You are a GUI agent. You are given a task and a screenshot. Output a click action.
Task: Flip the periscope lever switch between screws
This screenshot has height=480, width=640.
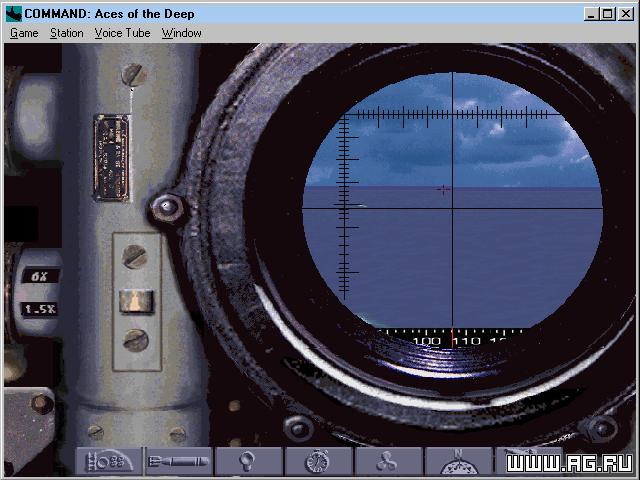pyautogui.click(x=136, y=301)
